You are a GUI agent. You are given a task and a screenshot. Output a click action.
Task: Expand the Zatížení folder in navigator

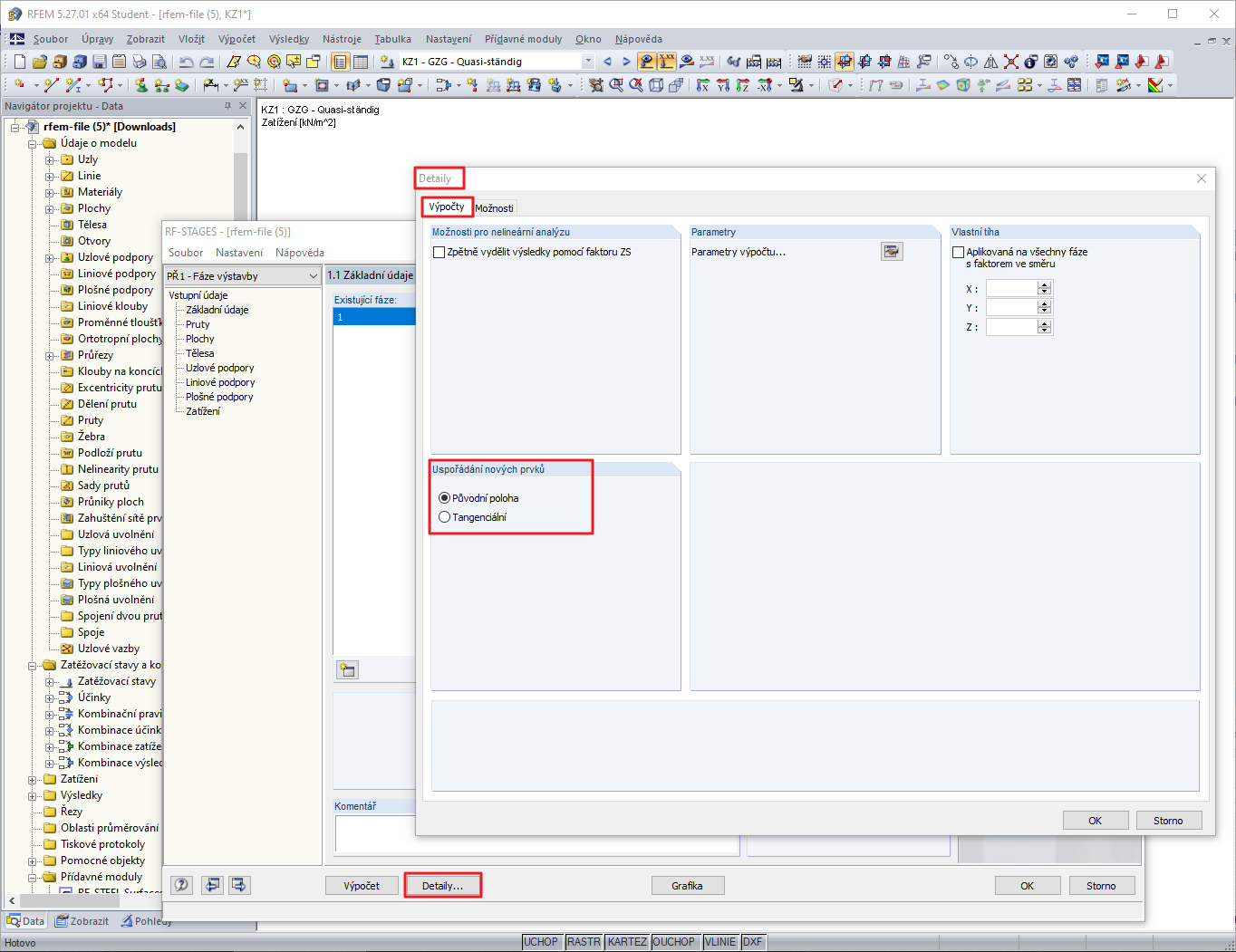pyautogui.click(x=33, y=779)
